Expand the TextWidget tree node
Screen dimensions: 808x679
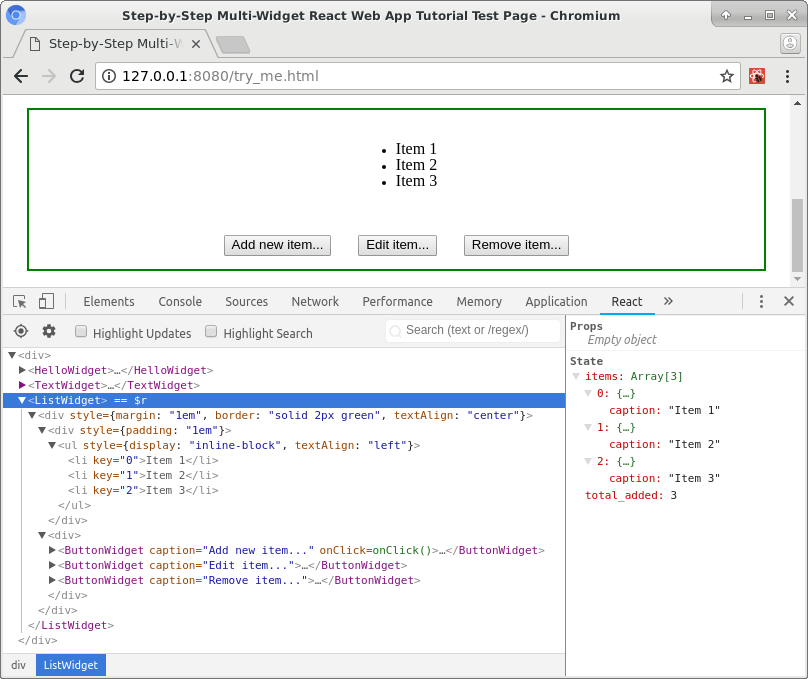22,385
